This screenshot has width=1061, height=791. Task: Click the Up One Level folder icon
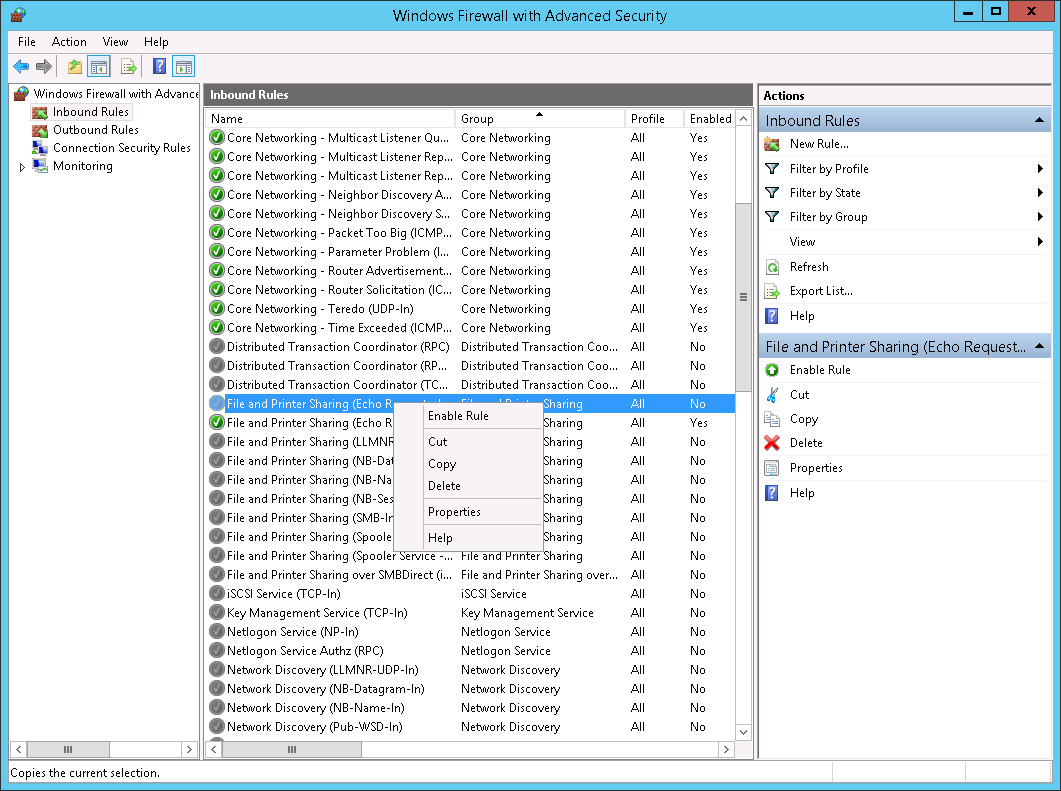(x=74, y=67)
